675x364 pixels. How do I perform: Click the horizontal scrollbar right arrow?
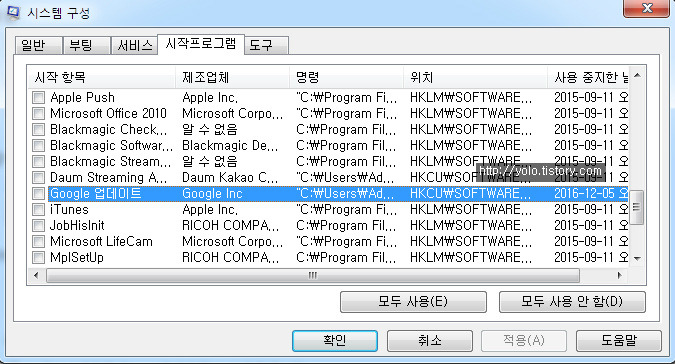[620, 275]
